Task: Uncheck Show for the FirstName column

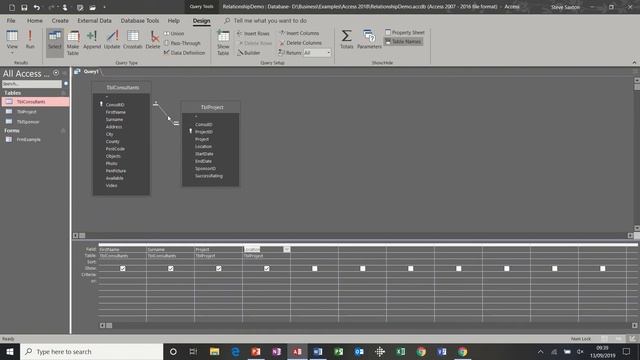Action: pos(123,269)
